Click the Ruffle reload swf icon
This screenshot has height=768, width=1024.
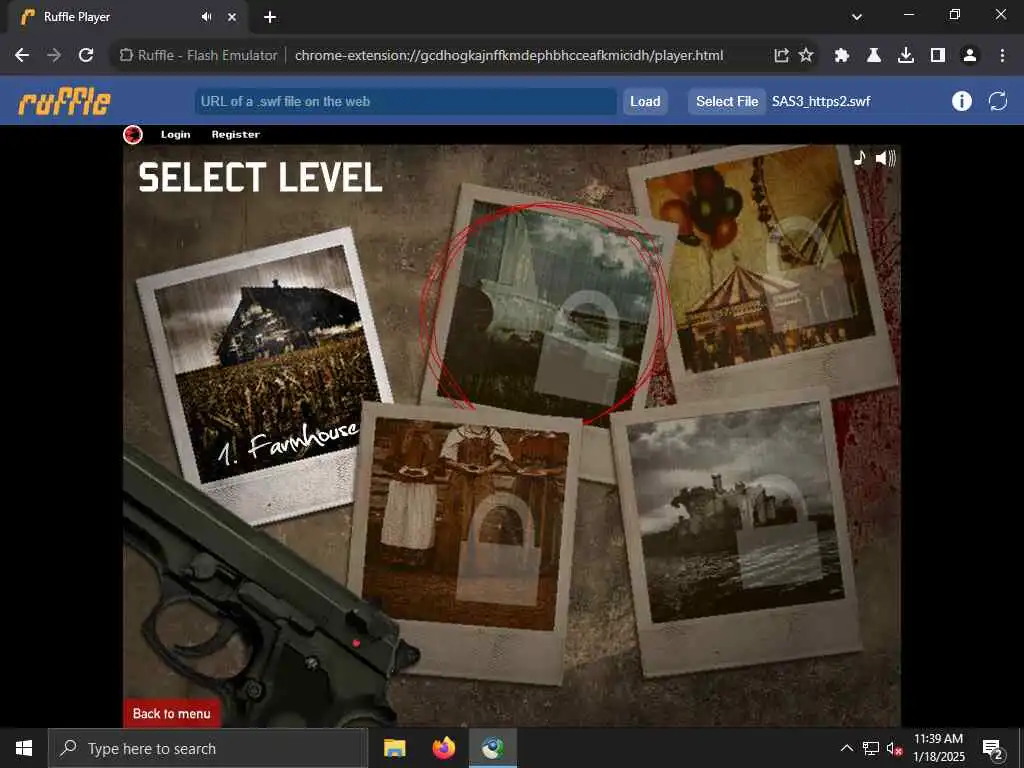(x=998, y=101)
